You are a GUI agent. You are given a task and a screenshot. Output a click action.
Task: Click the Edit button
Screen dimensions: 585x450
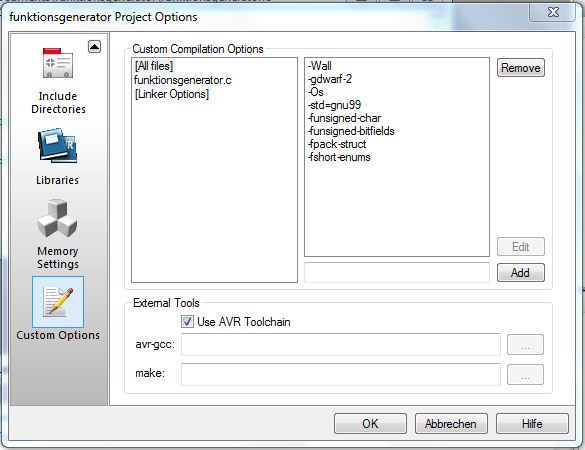[520, 247]
